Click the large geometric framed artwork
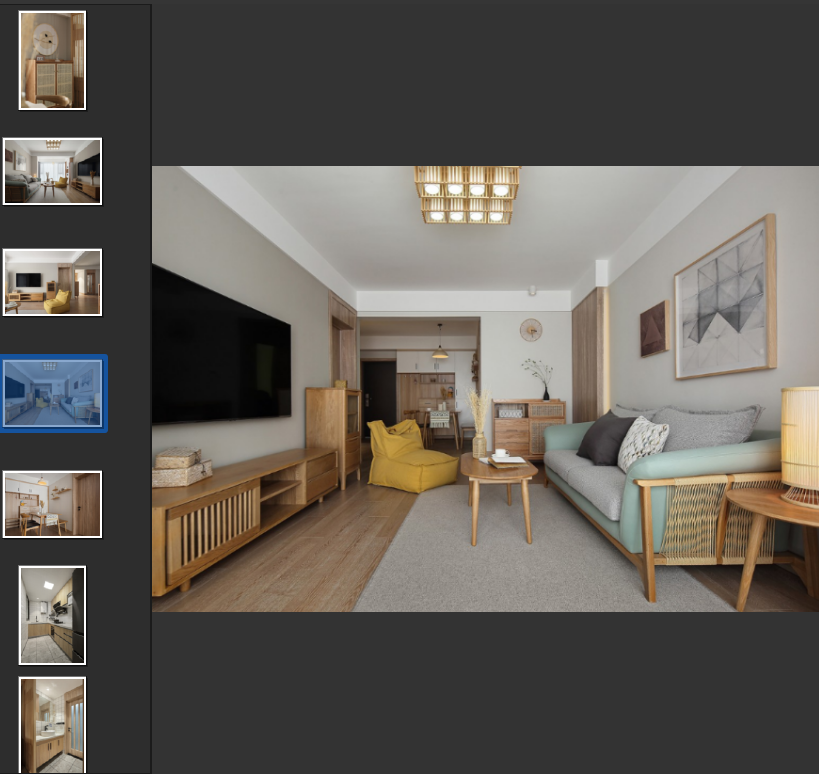 point(725,298)
